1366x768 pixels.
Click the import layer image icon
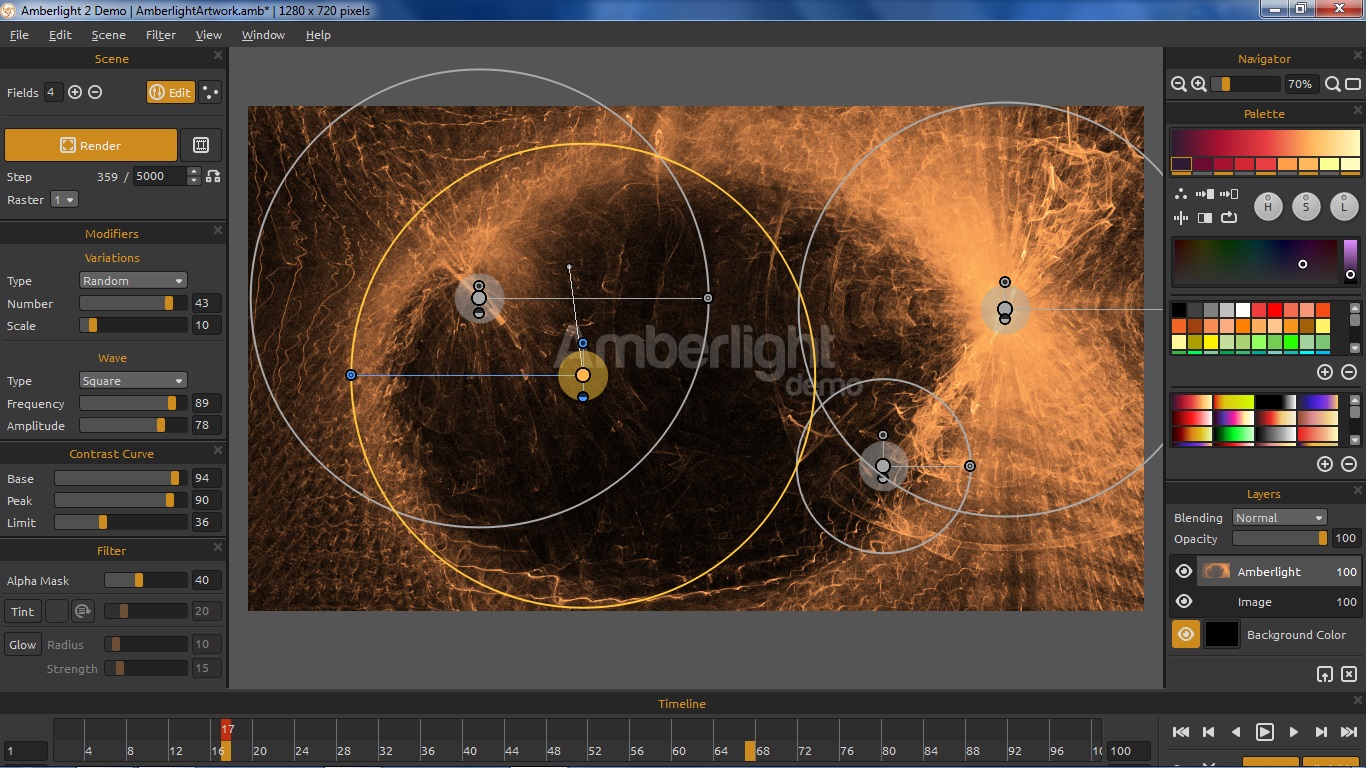click(x=1325, y=675)
